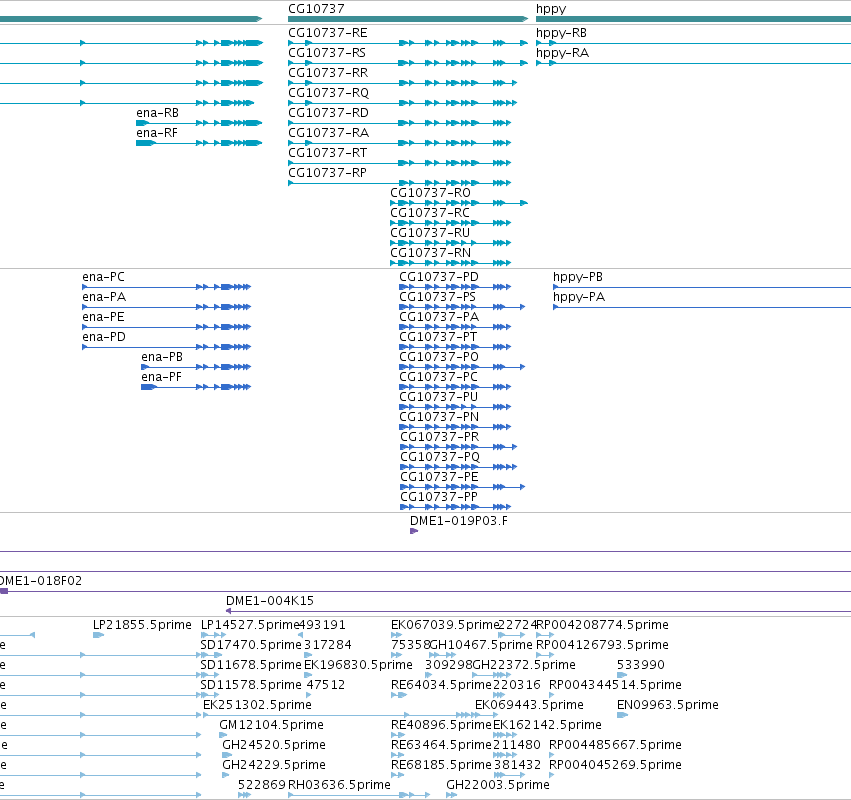Click protein CG10737-PU label
Viewport: 851px width, 800px height.
[439, 397]
